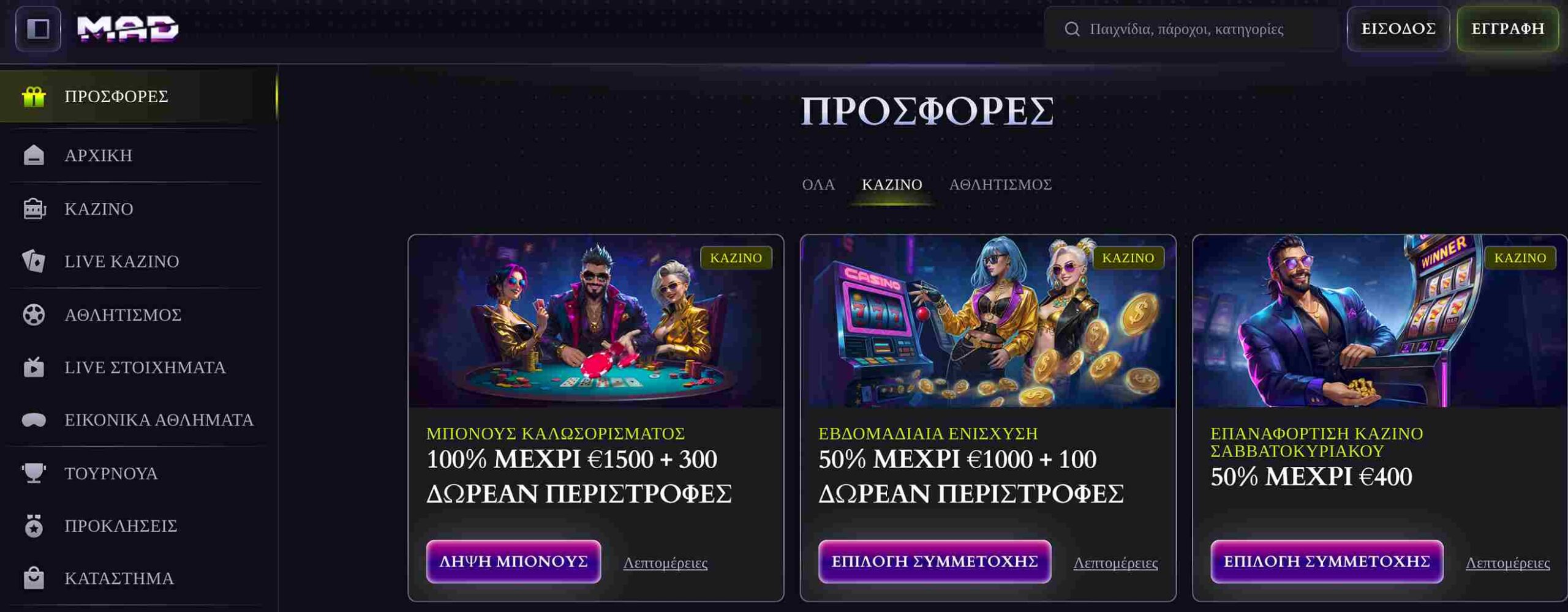Screen dimensions: 1568x612
Task: Focus the games search input field
Action: (x=1191, y=29)
